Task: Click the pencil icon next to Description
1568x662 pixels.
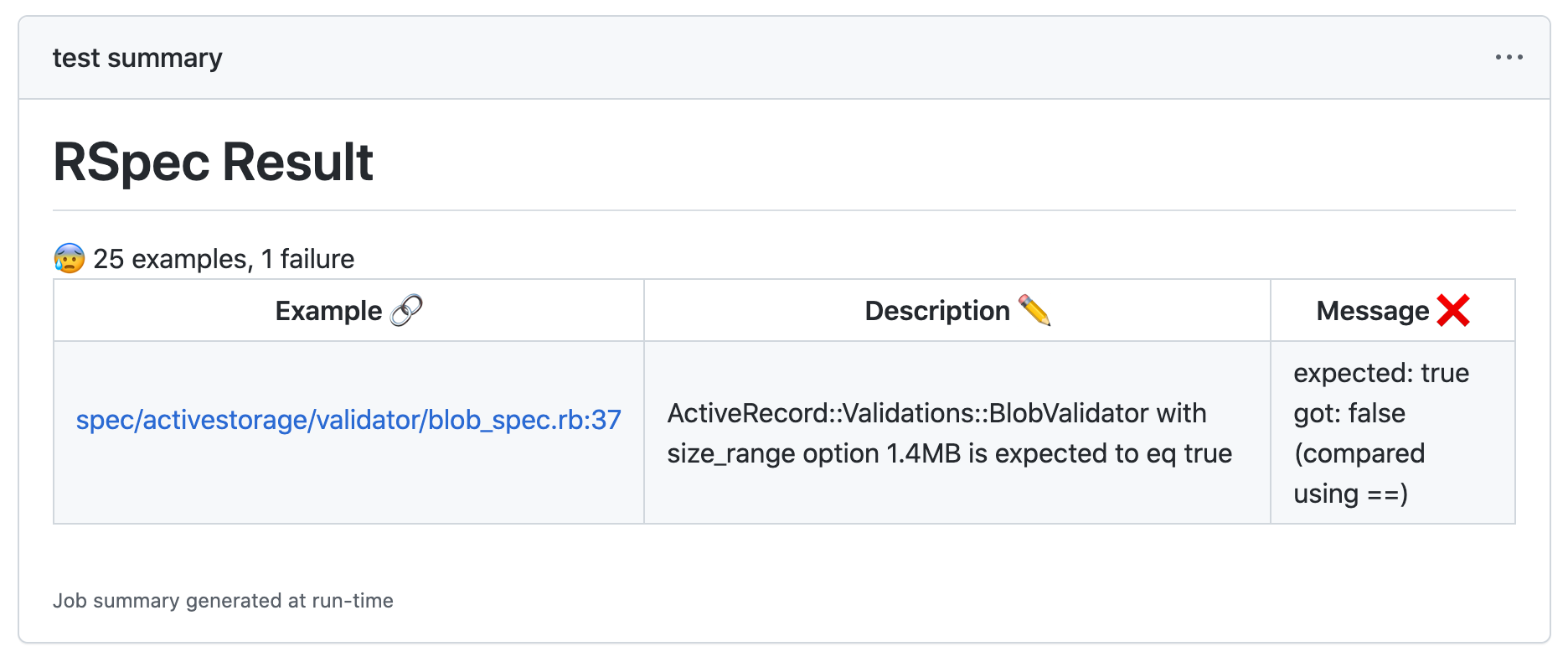Action: (x=1034, y=311)
